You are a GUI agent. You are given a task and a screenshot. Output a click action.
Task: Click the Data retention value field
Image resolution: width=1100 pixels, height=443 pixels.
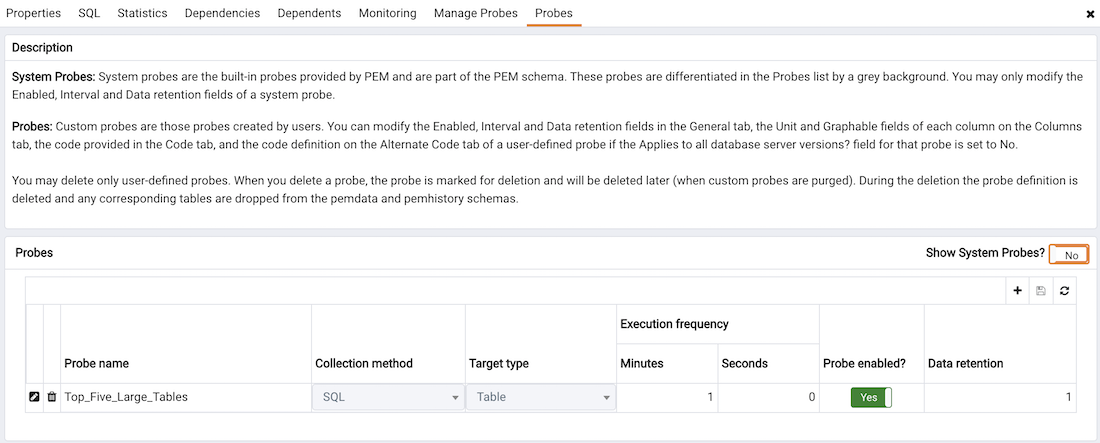[x=1000, y=397]
